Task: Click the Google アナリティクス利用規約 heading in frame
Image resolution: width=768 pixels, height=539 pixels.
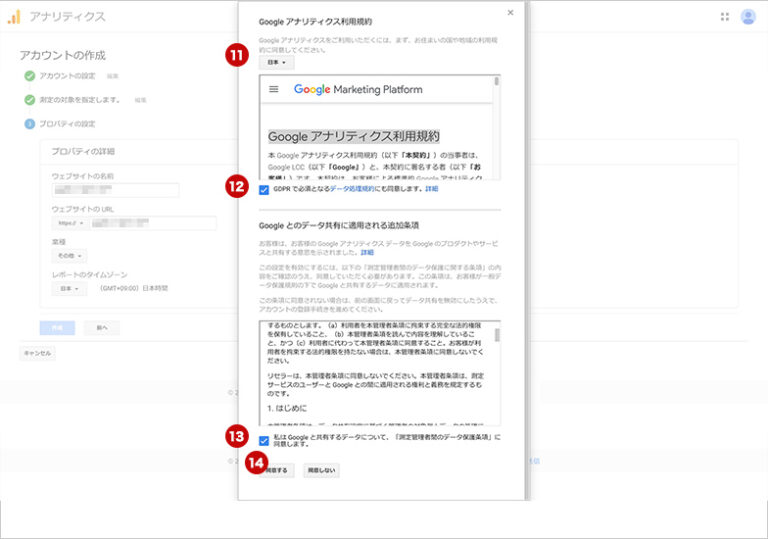Action: [x=354, y=136]
